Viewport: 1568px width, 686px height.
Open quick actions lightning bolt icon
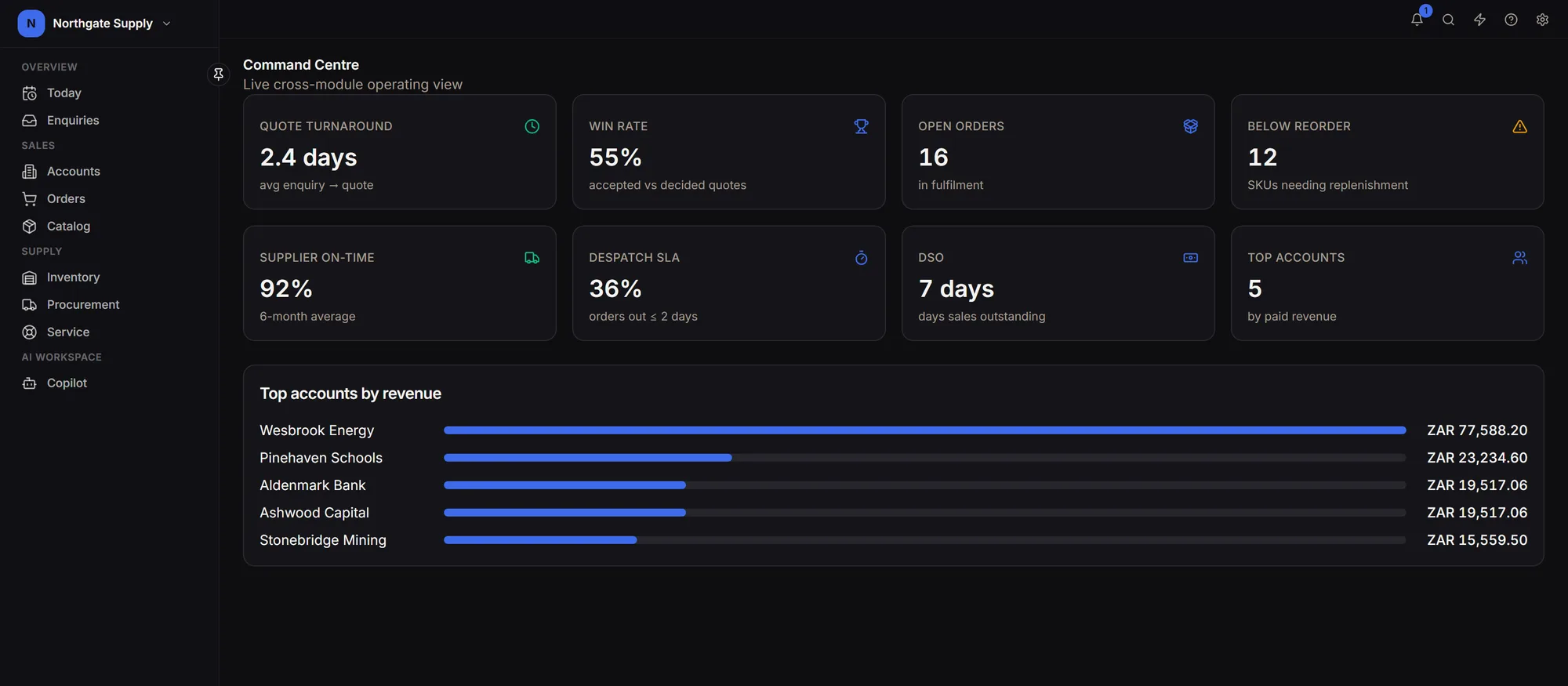pos(1479,20)
